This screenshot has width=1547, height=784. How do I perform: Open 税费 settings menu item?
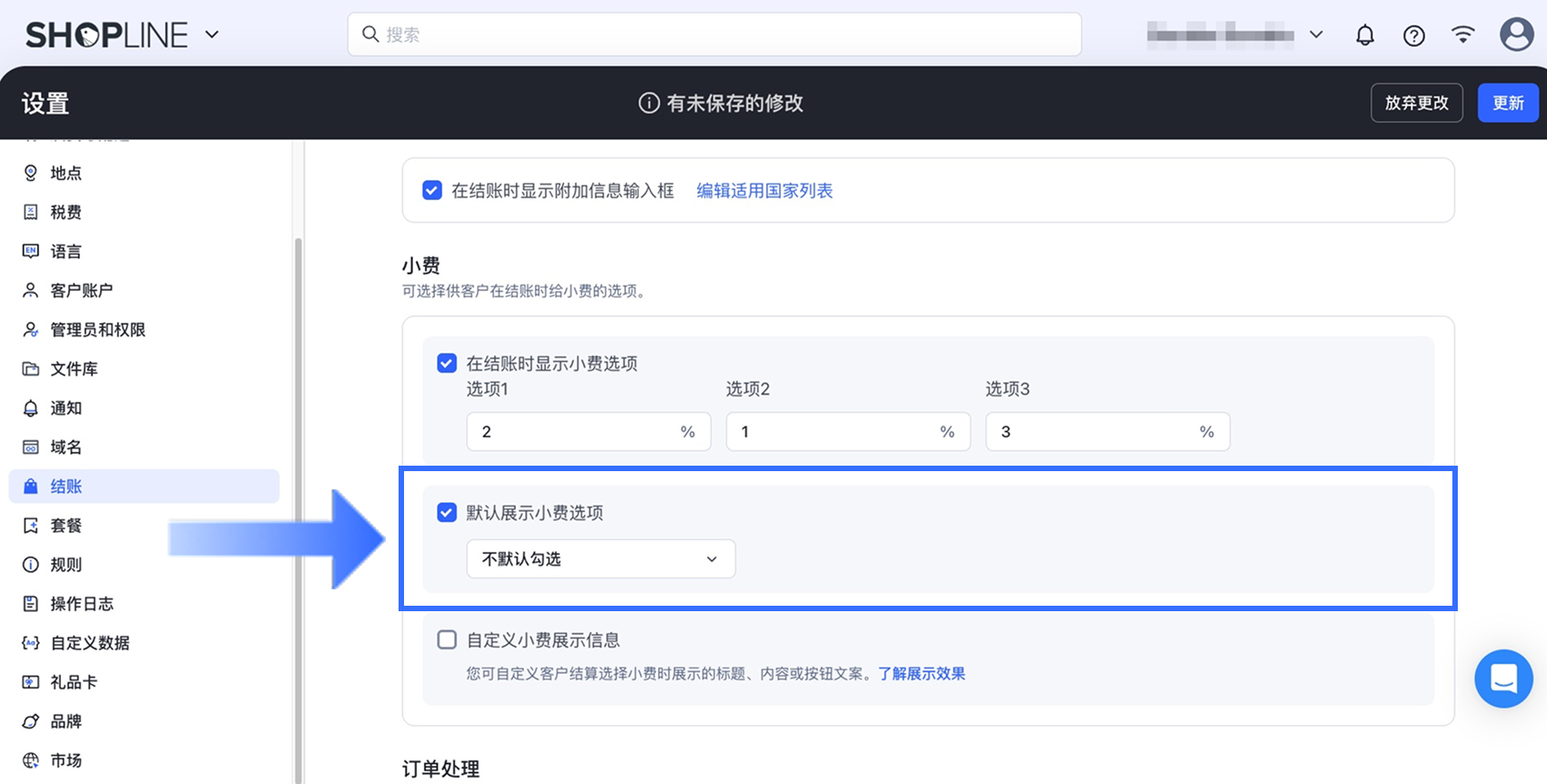(x=144, y=212)
